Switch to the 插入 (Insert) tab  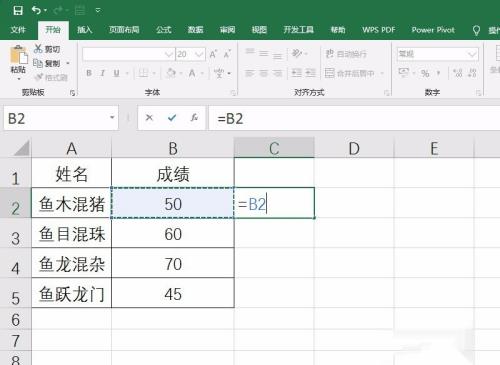pyautogui.click(x=85, y=30)
